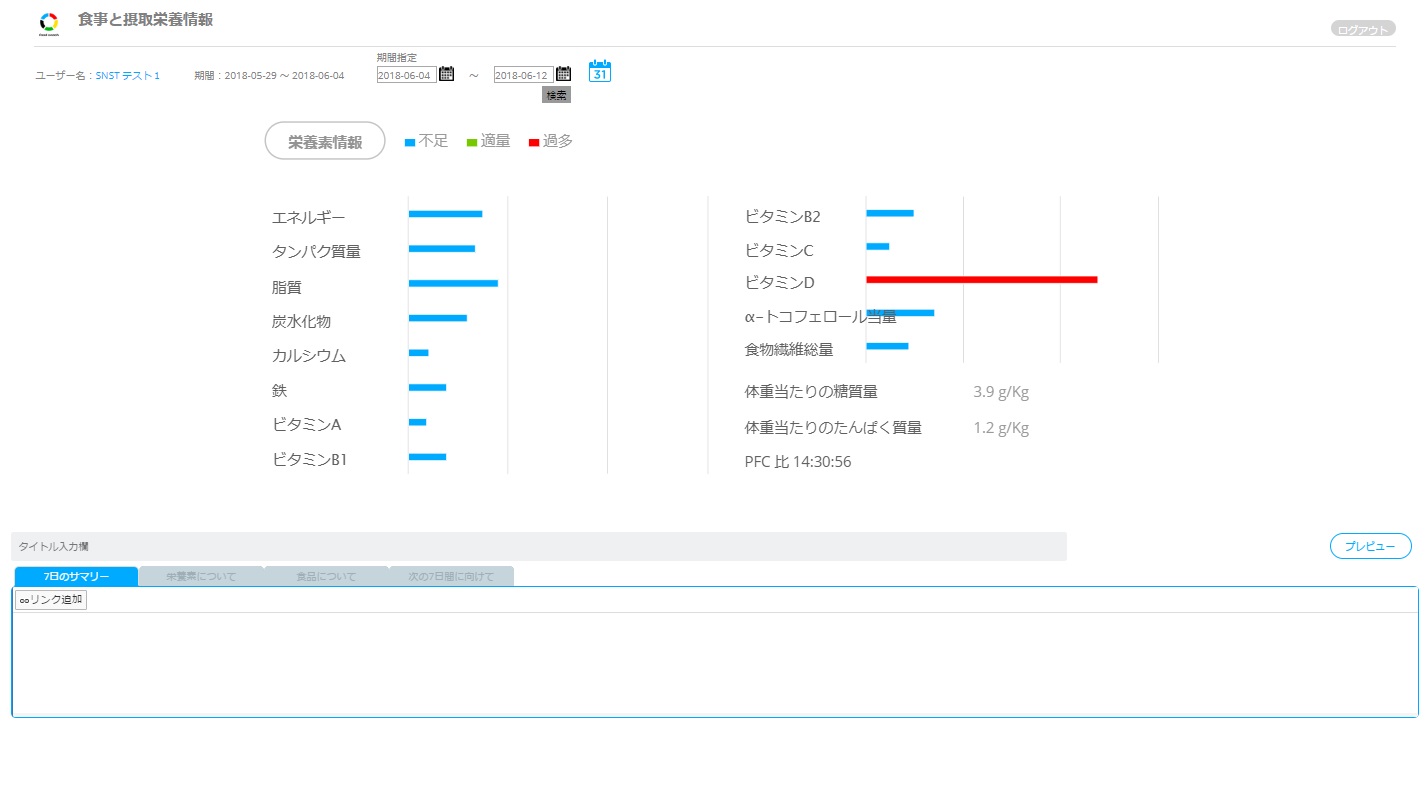Click the リンク追加 add link button
This screenshot has height=805, width=1427.
tap(51, 600)
